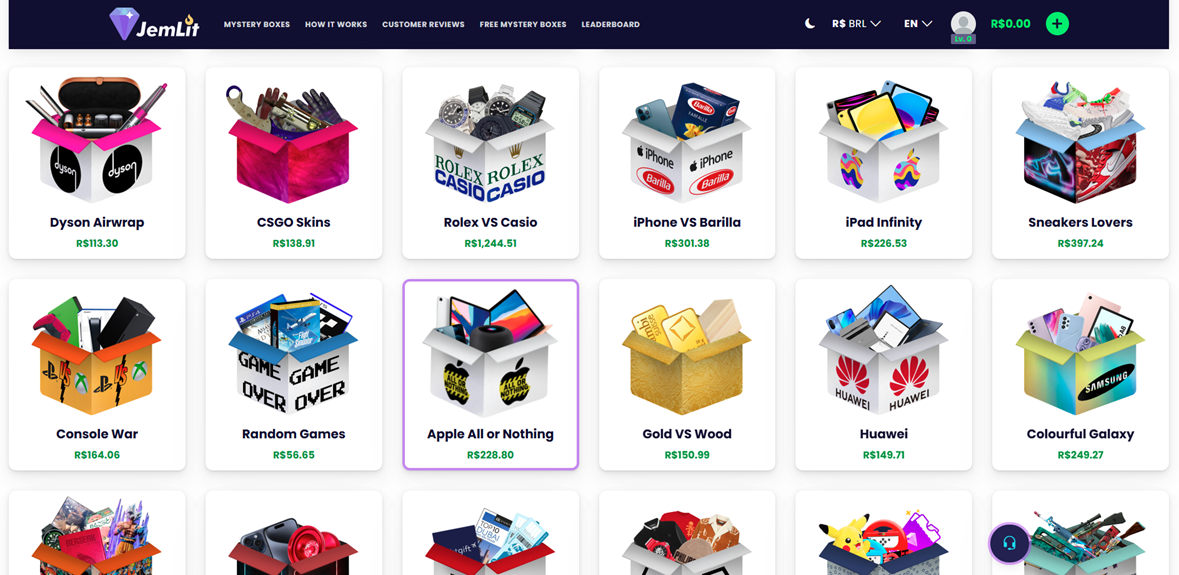The image size is (1179, 575).
Task: Open How It Works page
Action: [336, 25]
